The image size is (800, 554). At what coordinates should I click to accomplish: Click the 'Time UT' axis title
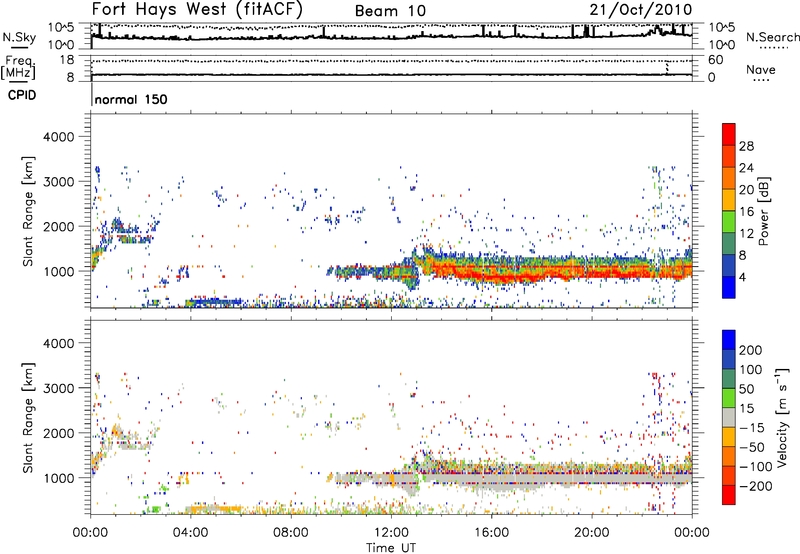[x=391, y=548]
